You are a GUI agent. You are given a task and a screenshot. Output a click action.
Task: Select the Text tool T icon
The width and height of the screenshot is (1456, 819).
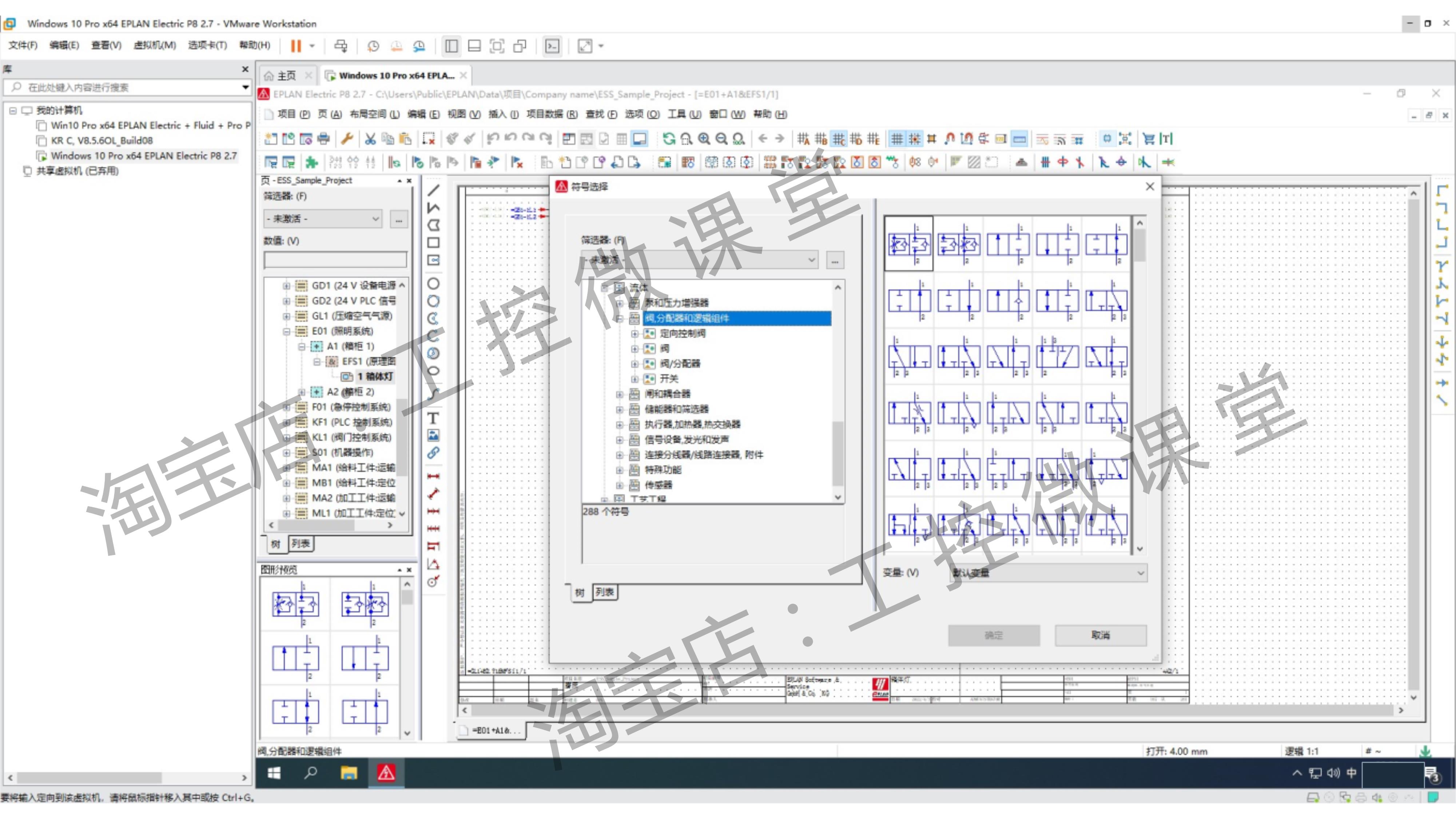point(434,418)
